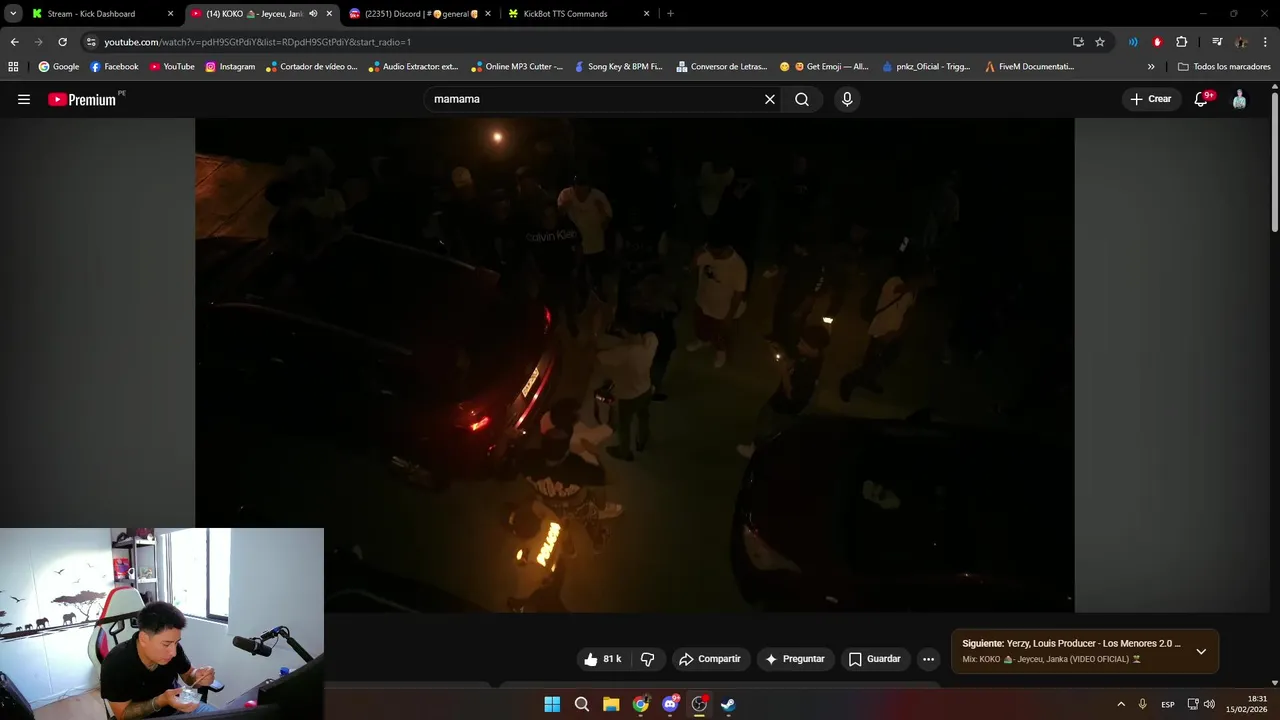Viewport: 1280px width, 720px height.
Task: Open the Crear create menu
Action: point(1150,99)
